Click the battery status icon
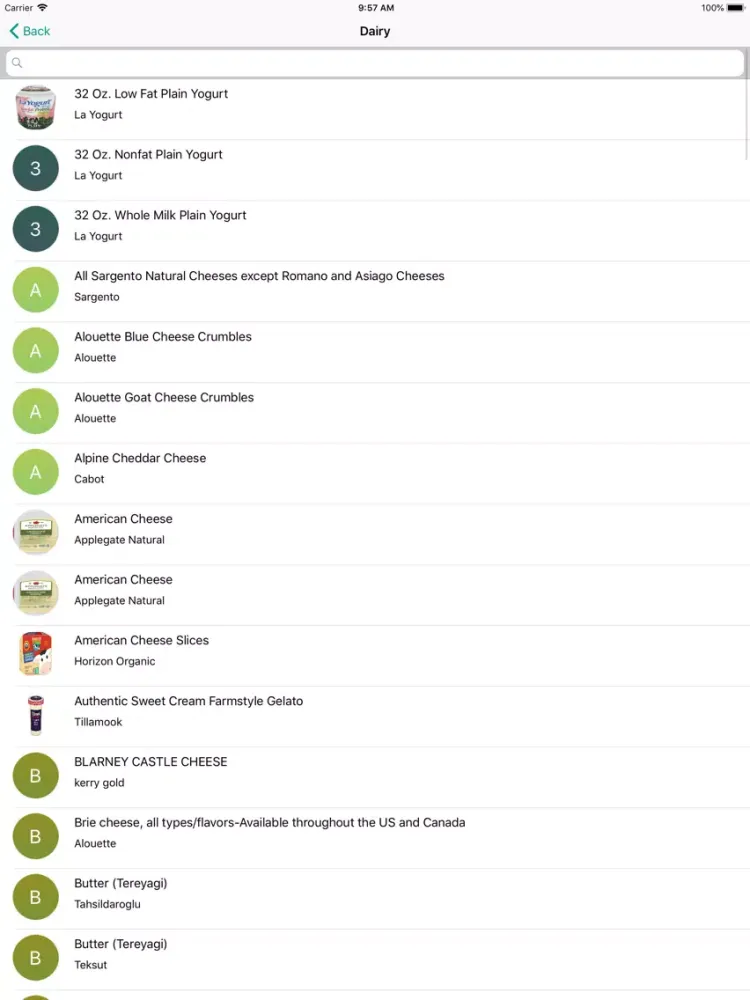Viewport: 750px width, 1000px height. (737, 8)
